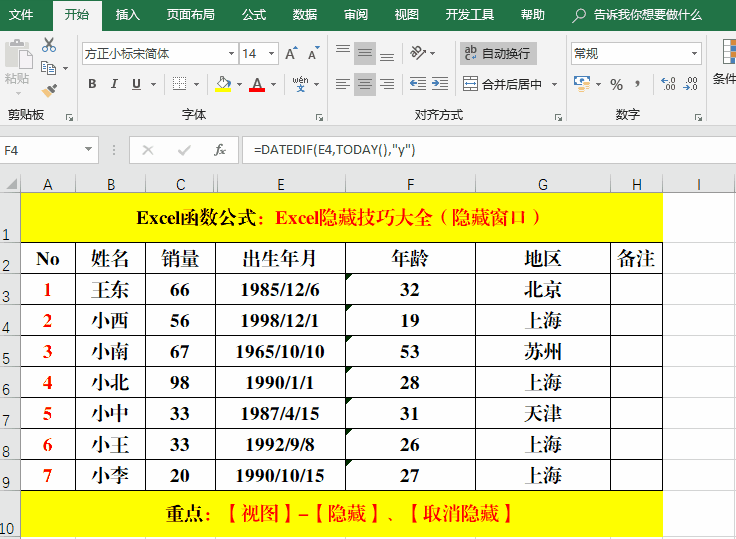Expand borders options arrow
Viewport: 736px width, 539px height.
[x=196, y=85]
